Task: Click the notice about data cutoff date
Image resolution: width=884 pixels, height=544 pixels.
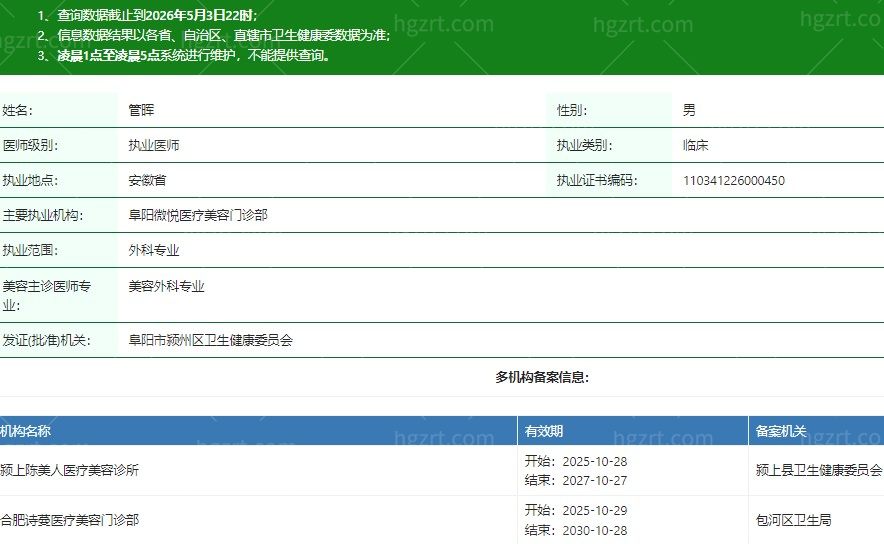Action: pos(148,15)
